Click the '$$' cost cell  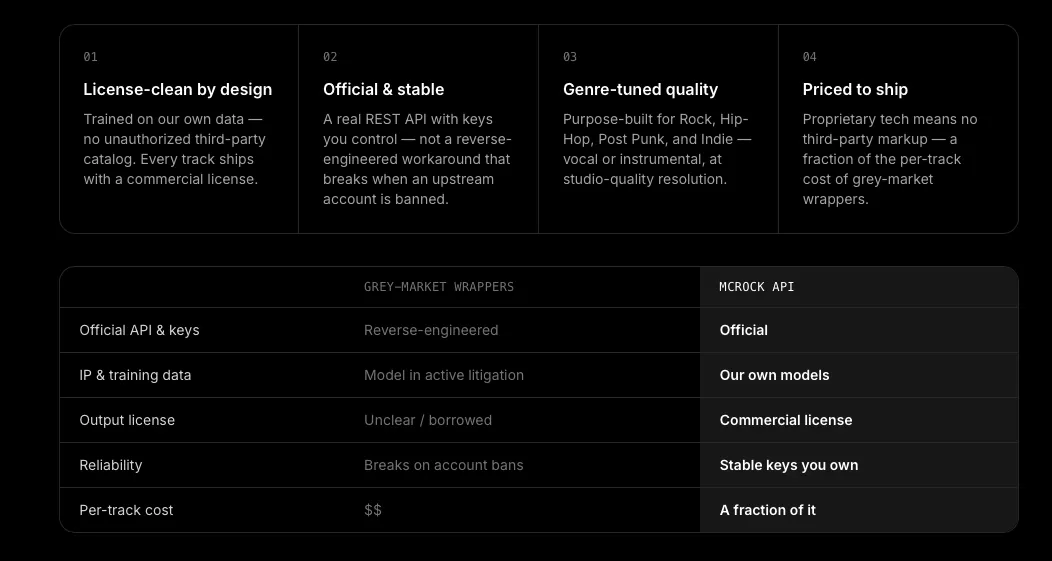(x=373, y=510)
